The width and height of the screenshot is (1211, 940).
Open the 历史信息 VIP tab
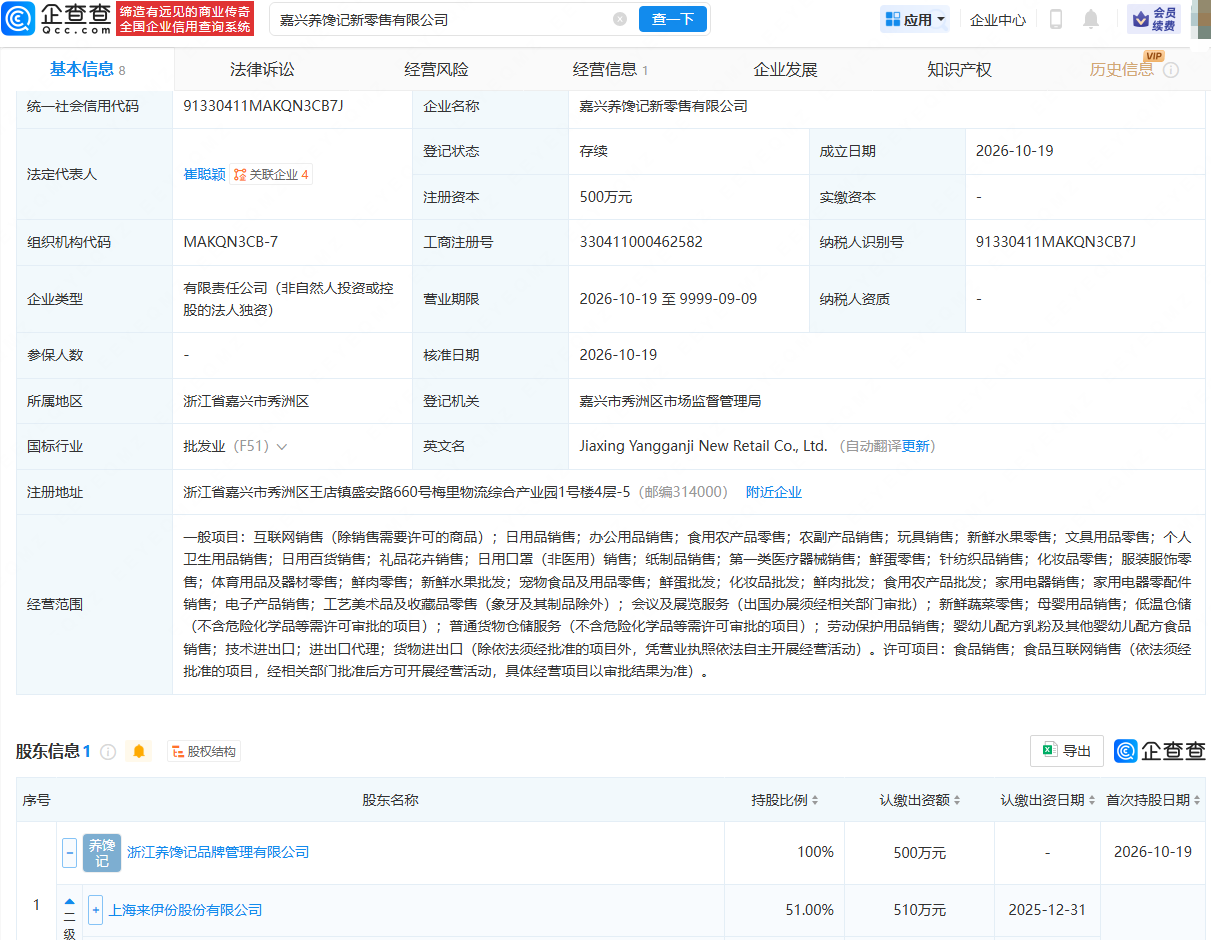pyautogui.click(x=1122, y=69)
